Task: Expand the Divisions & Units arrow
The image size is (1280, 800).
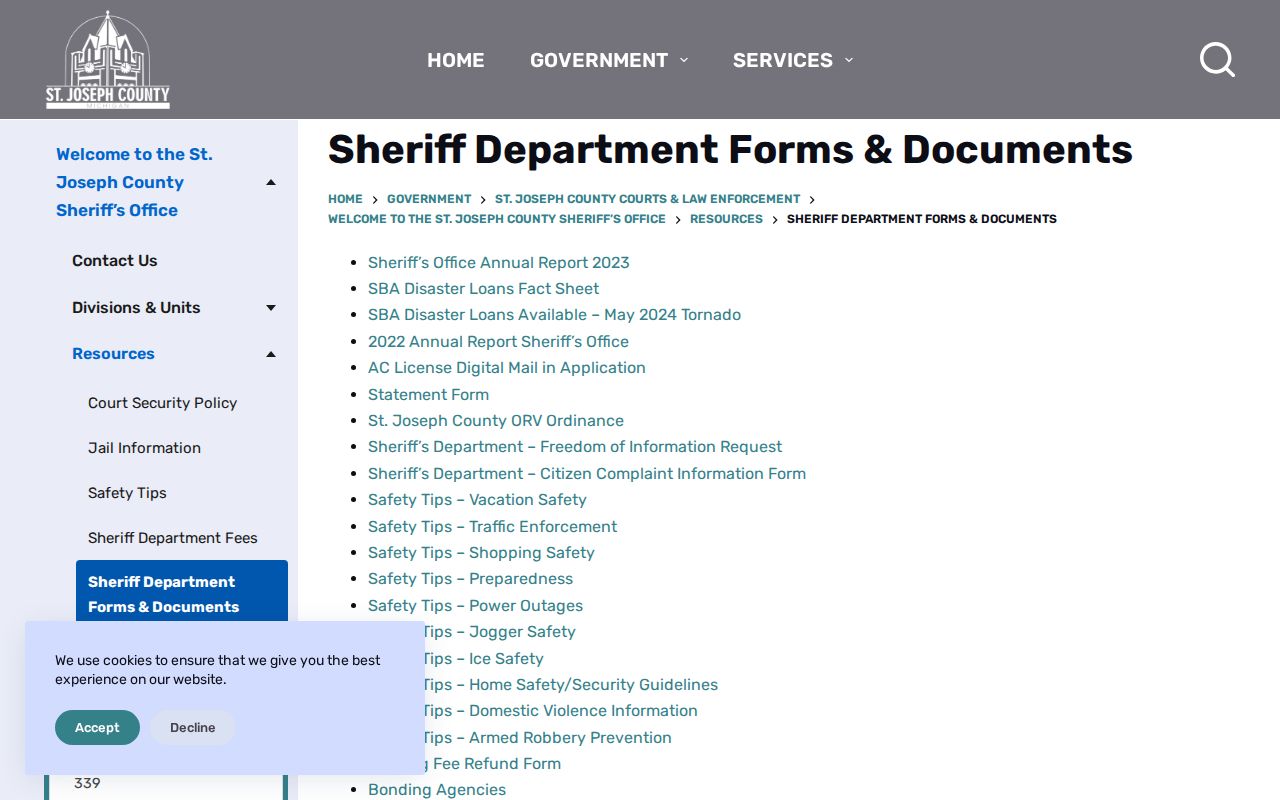Action: (x=271, y=308)
